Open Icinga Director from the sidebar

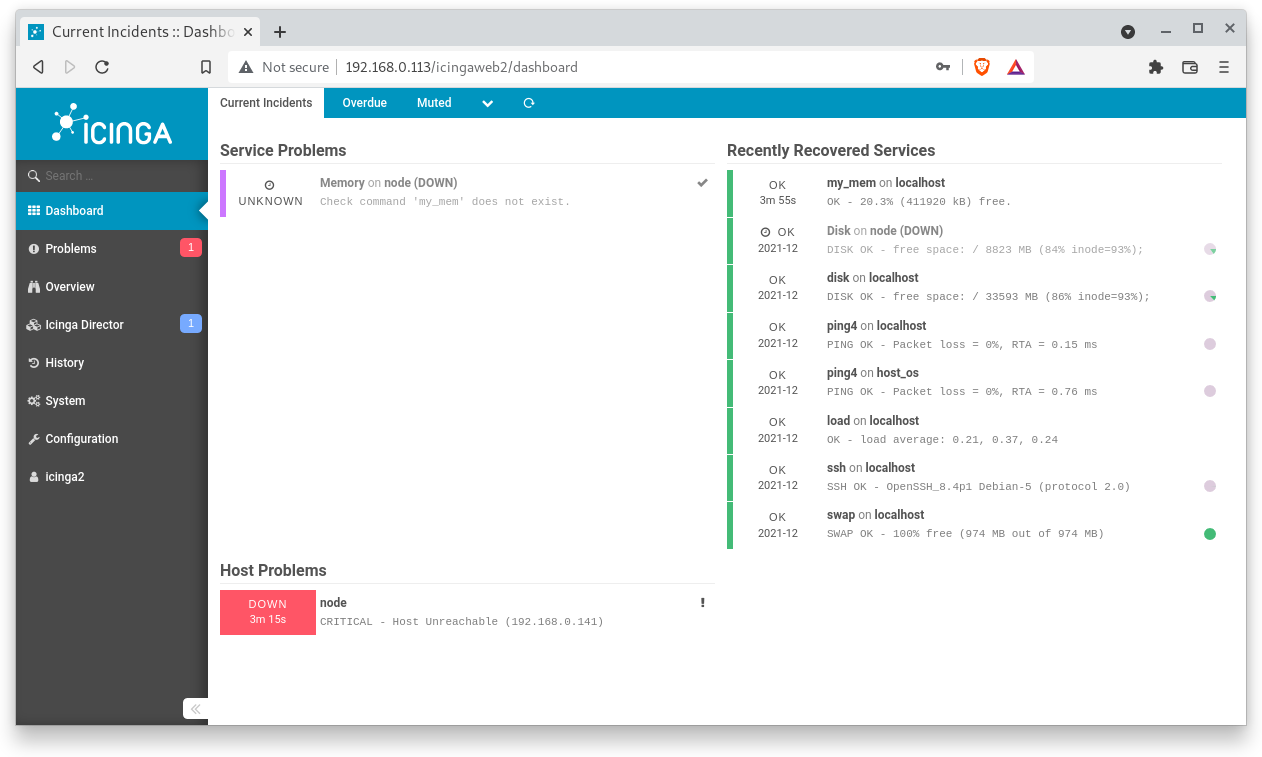84,324
